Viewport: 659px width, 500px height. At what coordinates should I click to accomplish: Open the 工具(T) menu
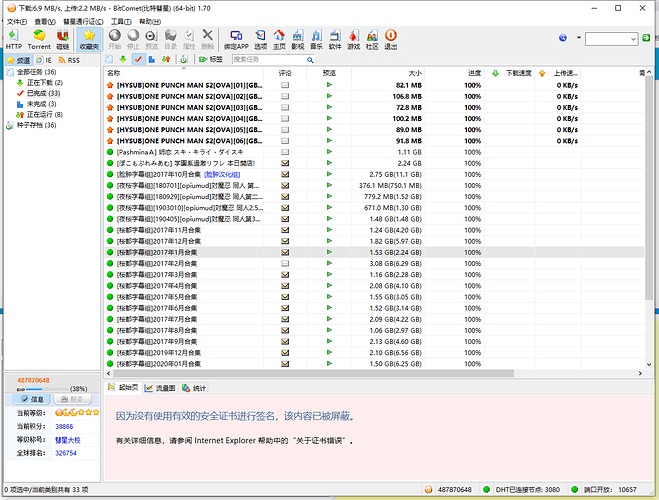click(x=121, y=21)
